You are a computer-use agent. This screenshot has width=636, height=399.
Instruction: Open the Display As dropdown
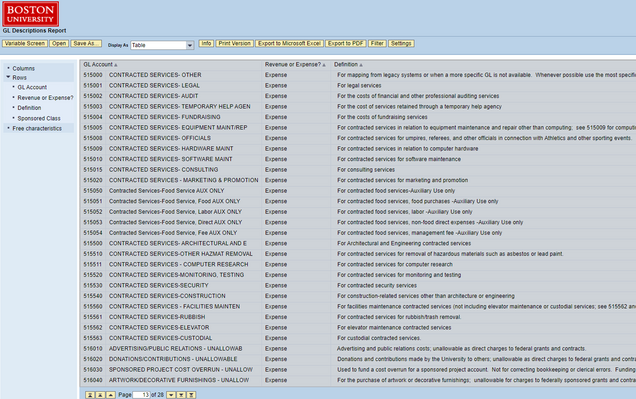pyautogui.click(x=190, y=45)
